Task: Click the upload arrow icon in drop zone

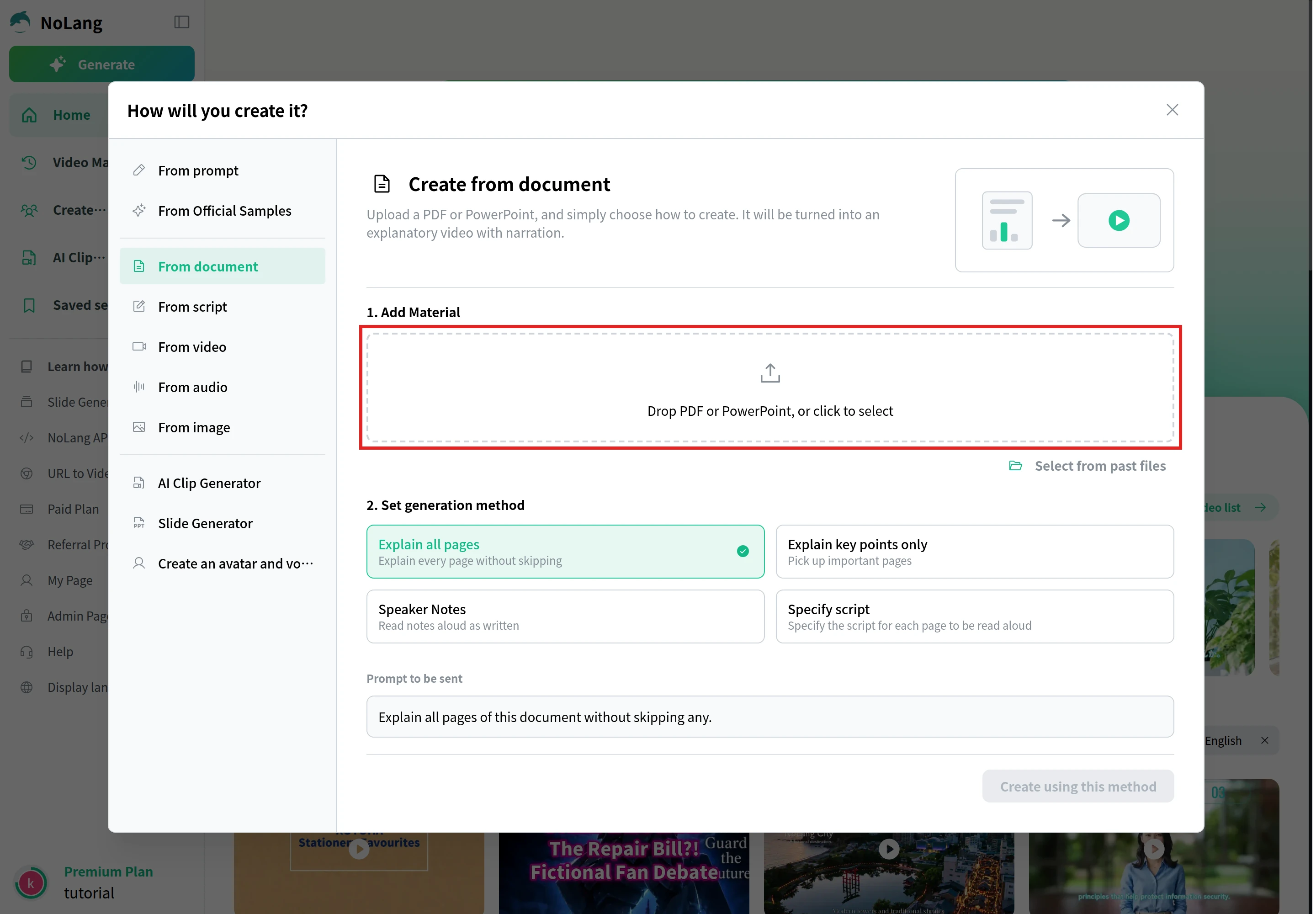Action: point(769,373)
